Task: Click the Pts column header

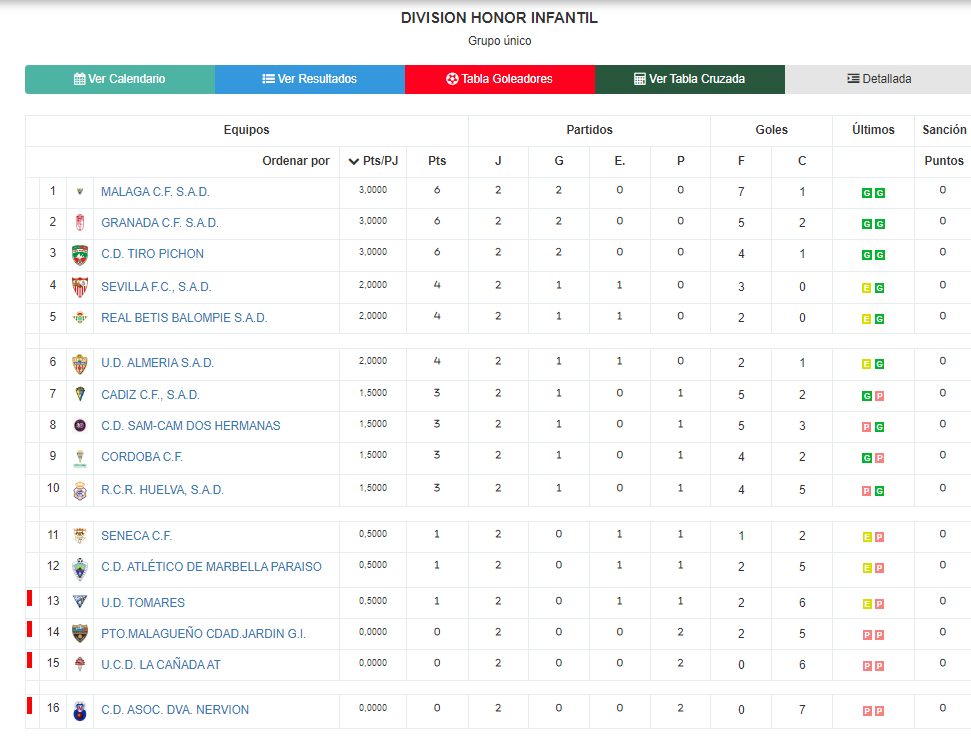Action: (x=437, y=161)
